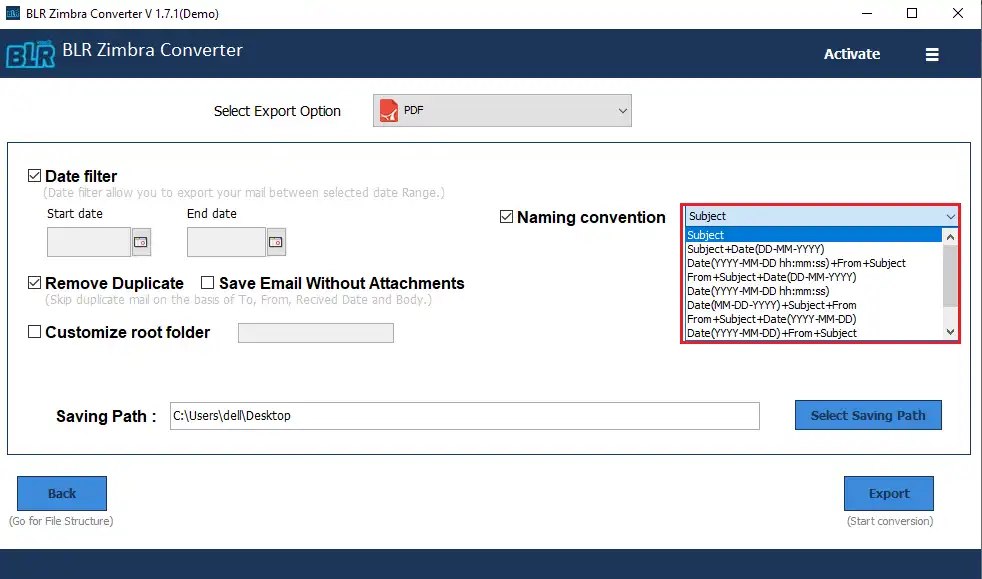982x579 pixels.
Task: Uncheck Remove Duplicate
Action: (34, 283)
